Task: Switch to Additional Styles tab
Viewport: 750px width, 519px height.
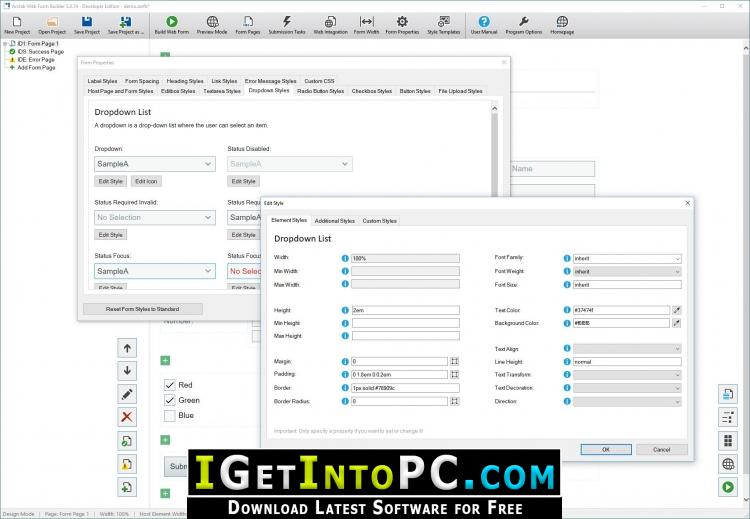Action: [x=334, y=221]
